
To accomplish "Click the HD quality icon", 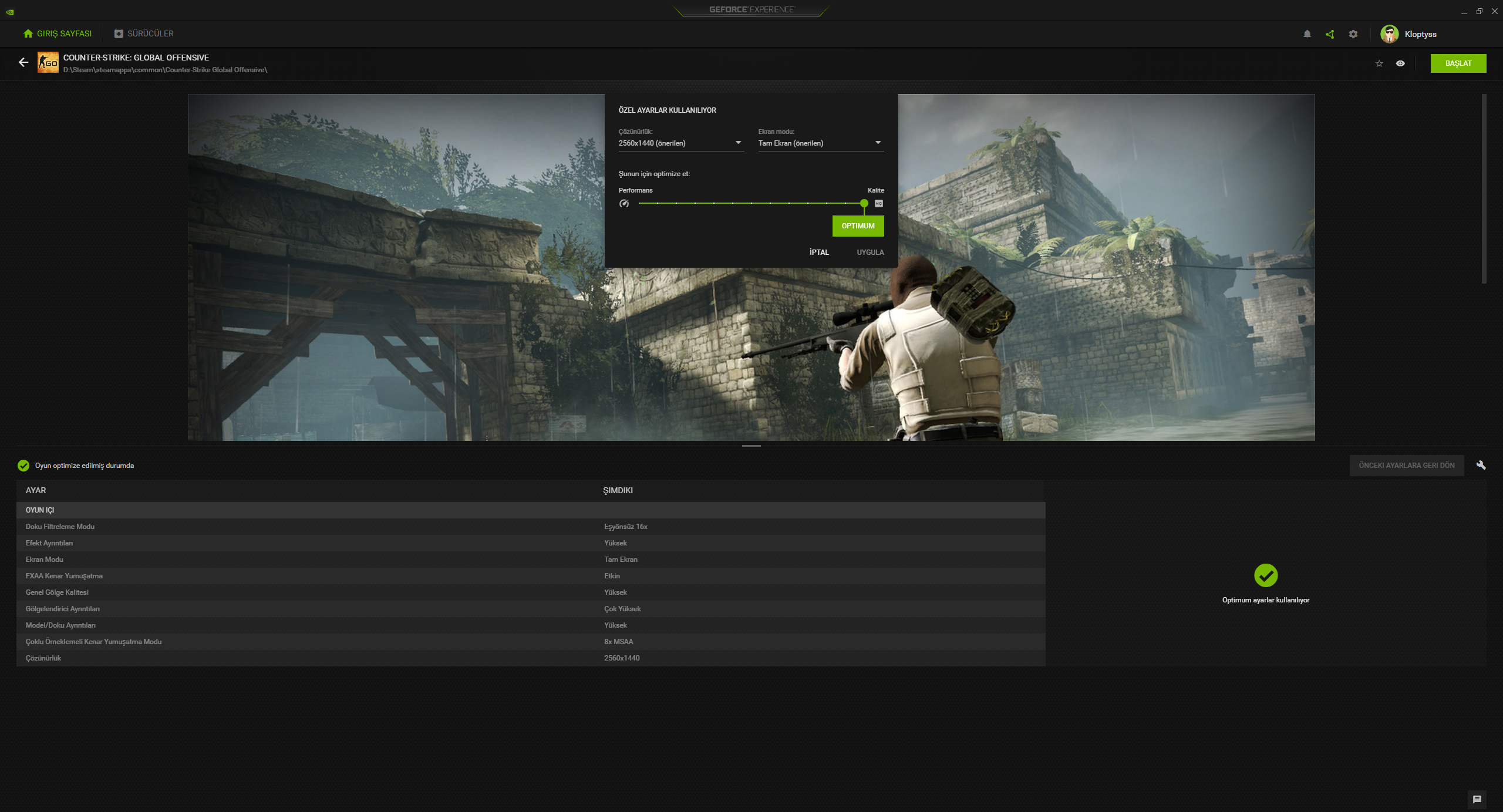I will [878, 204].
